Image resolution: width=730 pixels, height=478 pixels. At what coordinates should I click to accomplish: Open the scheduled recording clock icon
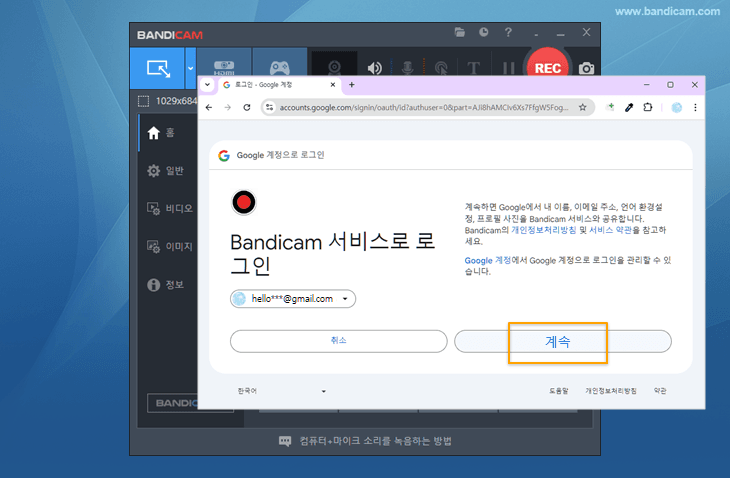483,33
